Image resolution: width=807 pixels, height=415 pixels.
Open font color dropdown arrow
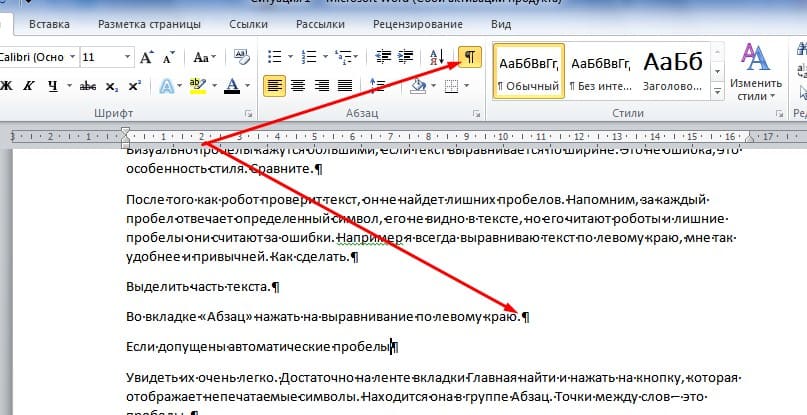(x=247, y=86)
